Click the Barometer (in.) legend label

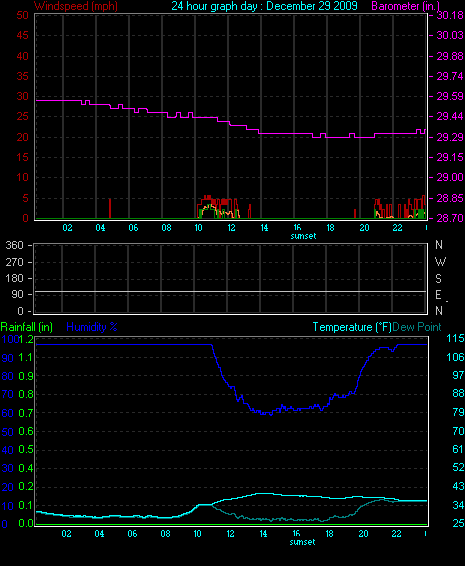(x=406, y=6)
